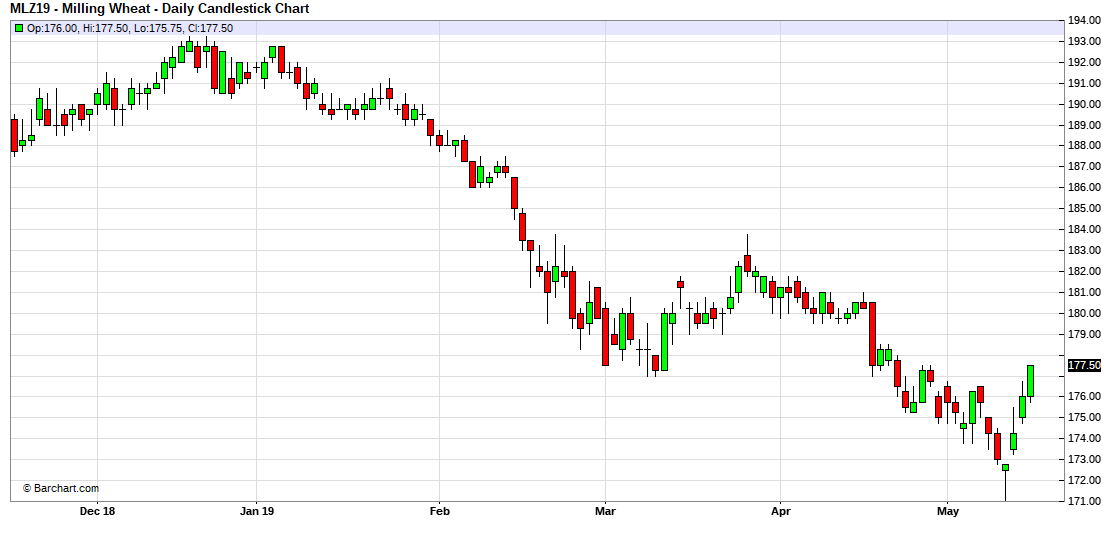Click the "Feb" label on the time axis
Image resolution: width=1106 pixels, height=542 pixels.
click(x=439, y=512)
